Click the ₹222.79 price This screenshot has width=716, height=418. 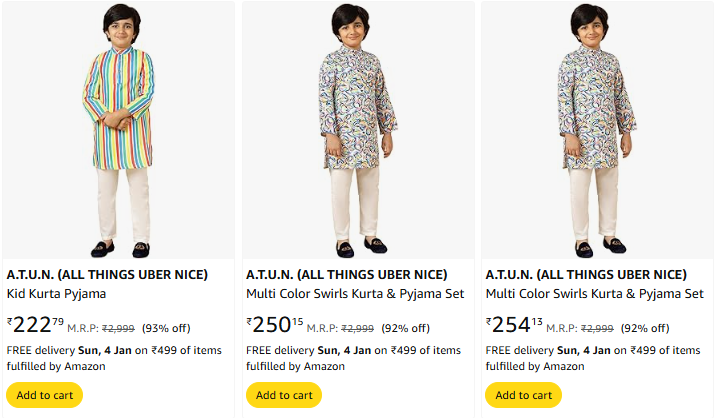pos(35,324)
